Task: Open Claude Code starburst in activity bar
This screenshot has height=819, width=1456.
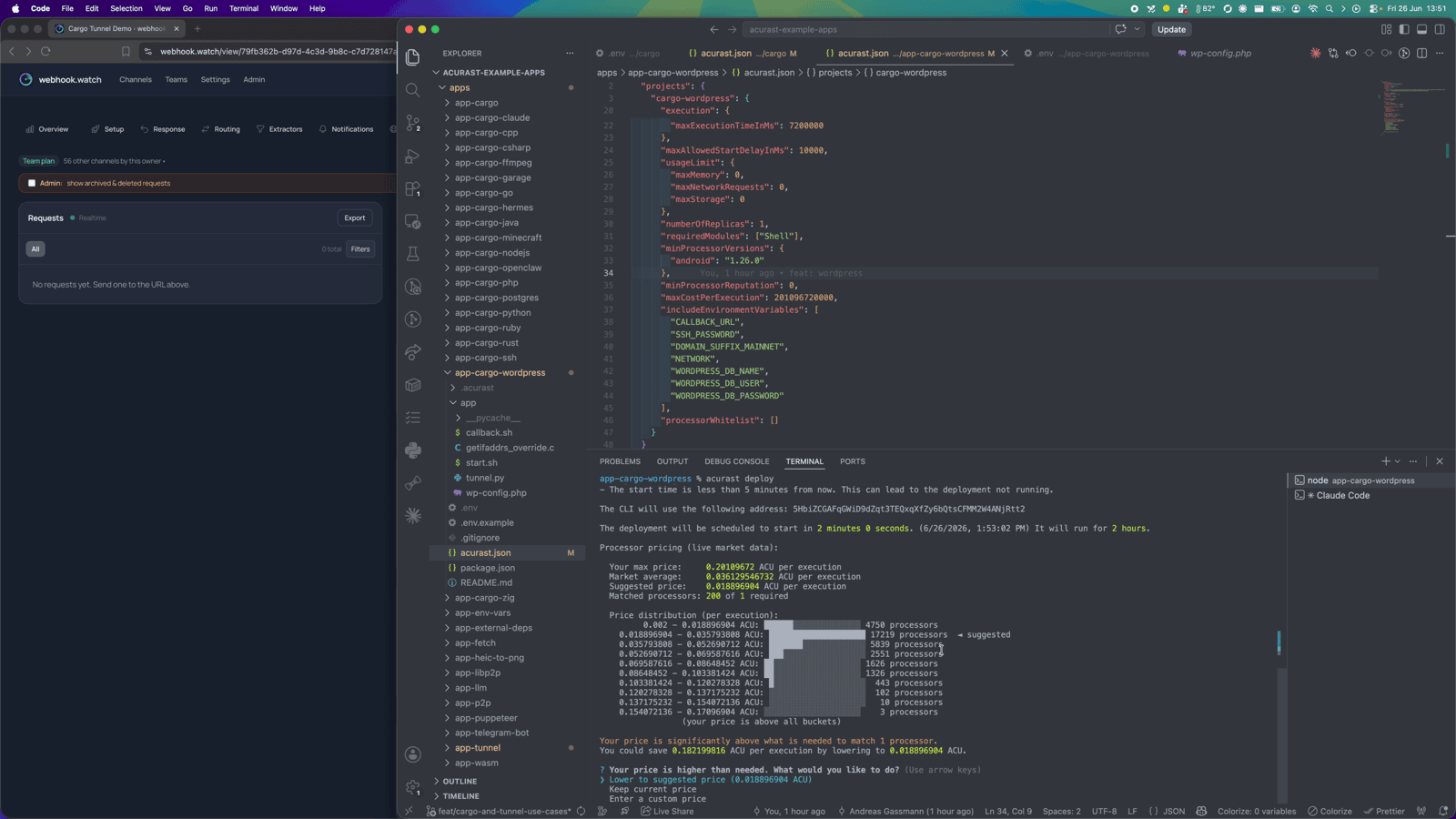Action: click(413, 516)
